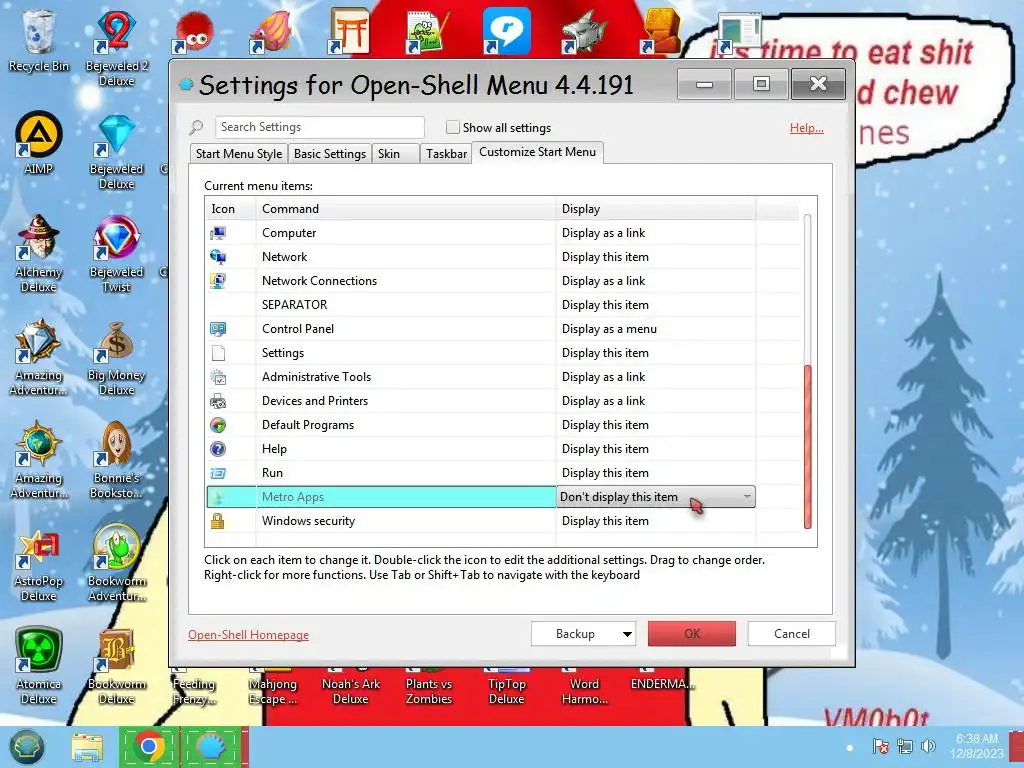The width and height of the screenshot is (1024, 768).
Task: Click the Metro Apps row icon
Action: pyautogui.click(x=218, y=497)
